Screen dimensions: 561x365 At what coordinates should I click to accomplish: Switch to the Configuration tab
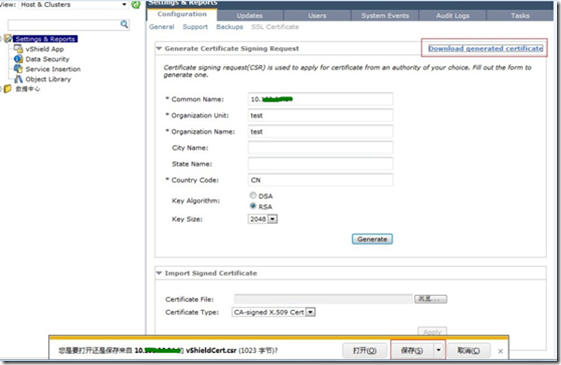click(182, 14)
